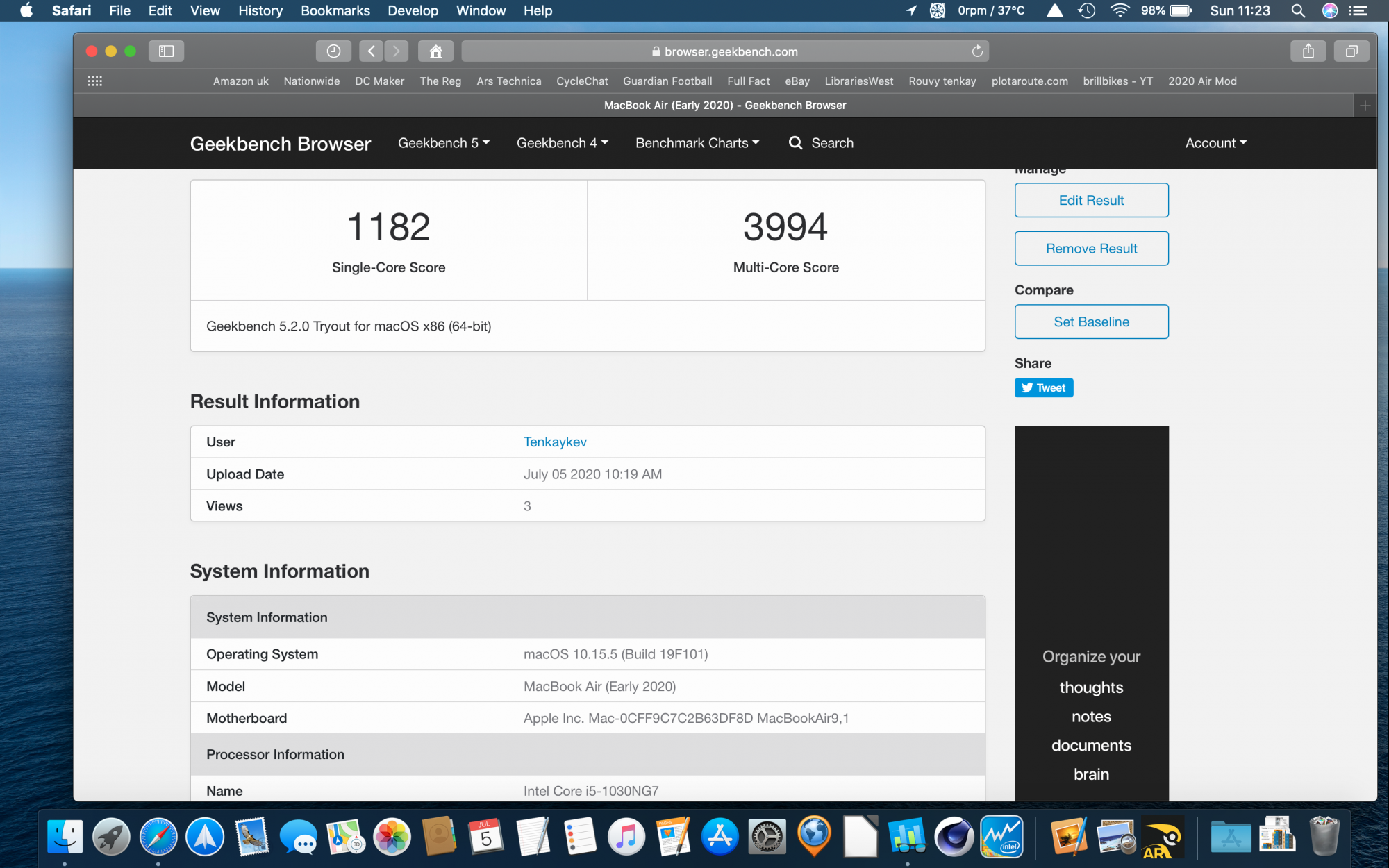Click the Edit Result button
The width and height of the screenshot is (1389, 868).
coord(1092,200)
